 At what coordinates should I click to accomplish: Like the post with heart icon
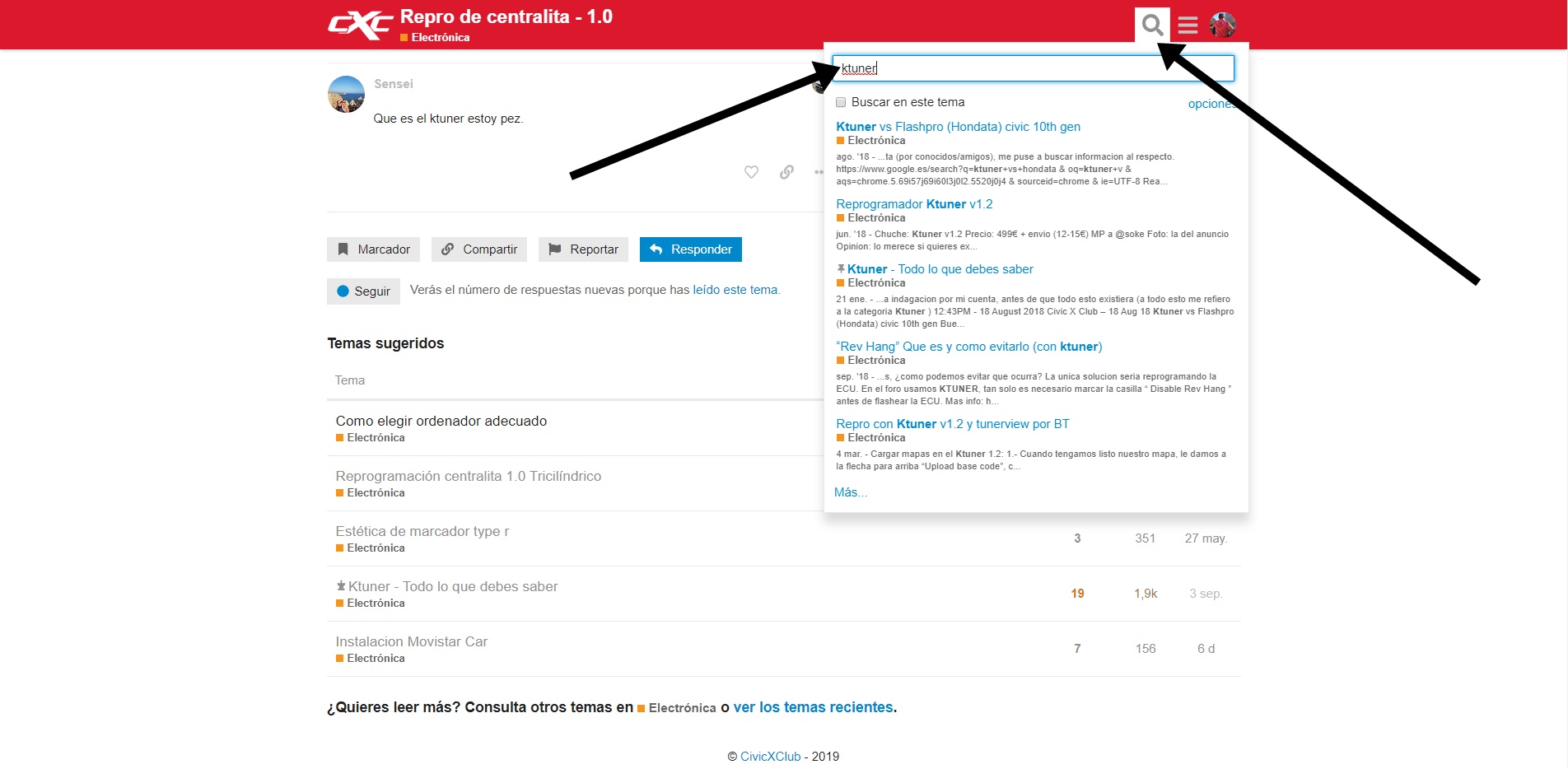[x=751, y=172]
